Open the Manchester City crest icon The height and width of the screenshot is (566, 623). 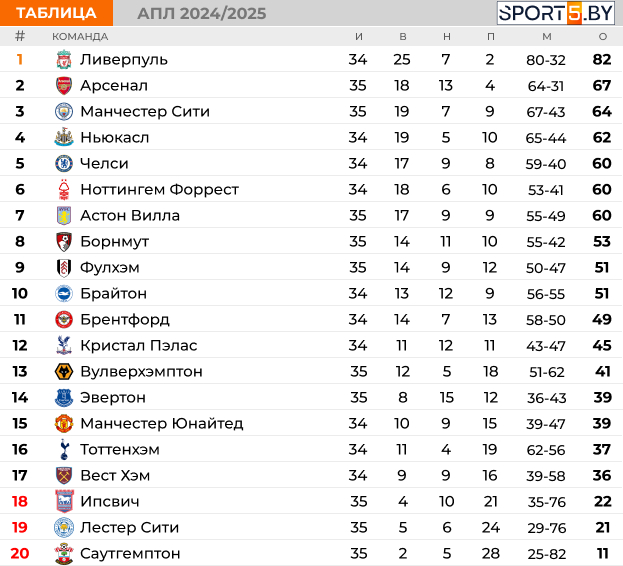tap(64, 112)
